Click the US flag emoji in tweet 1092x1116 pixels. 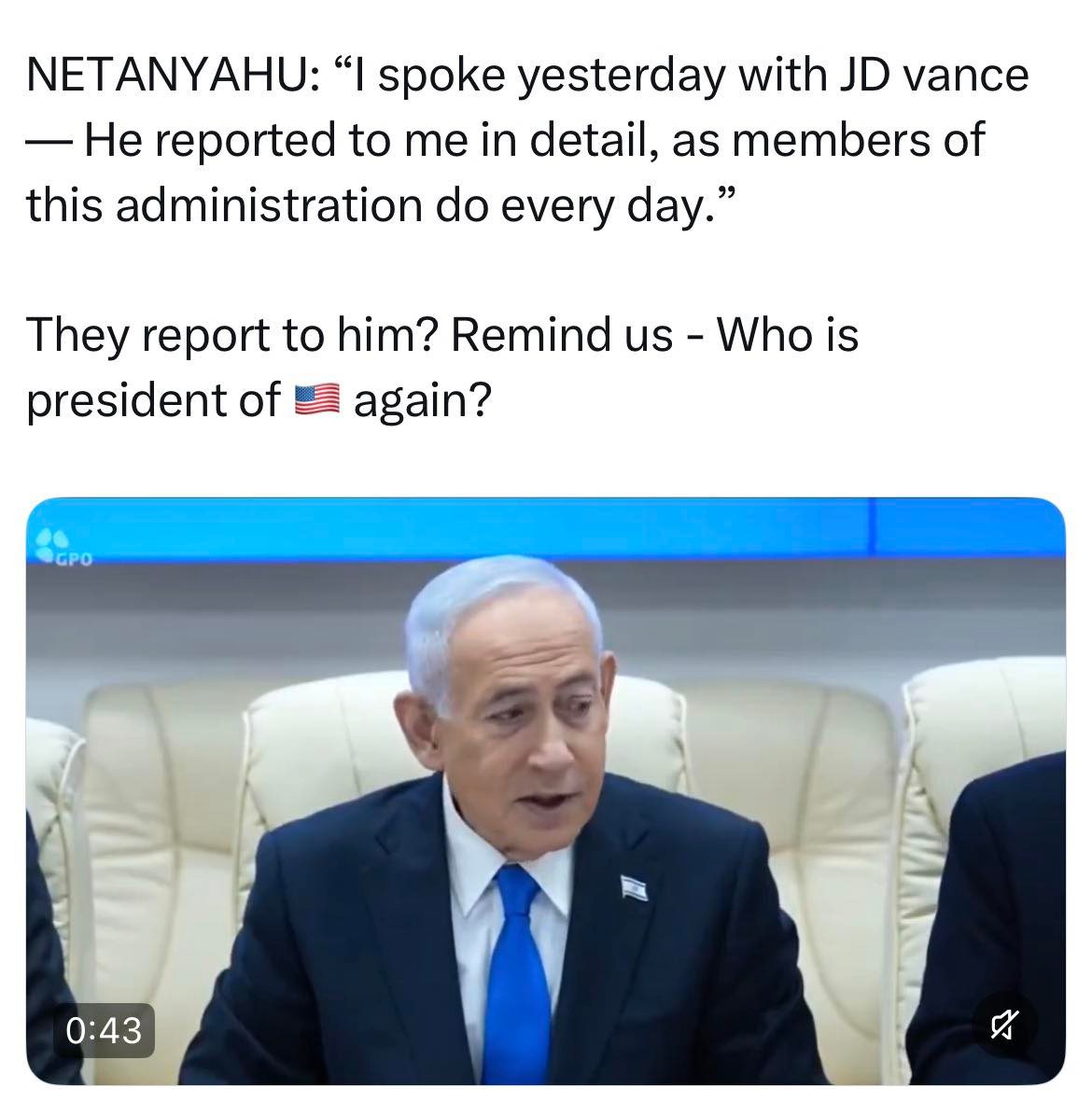pyautogui.click(x=317, y=399)
